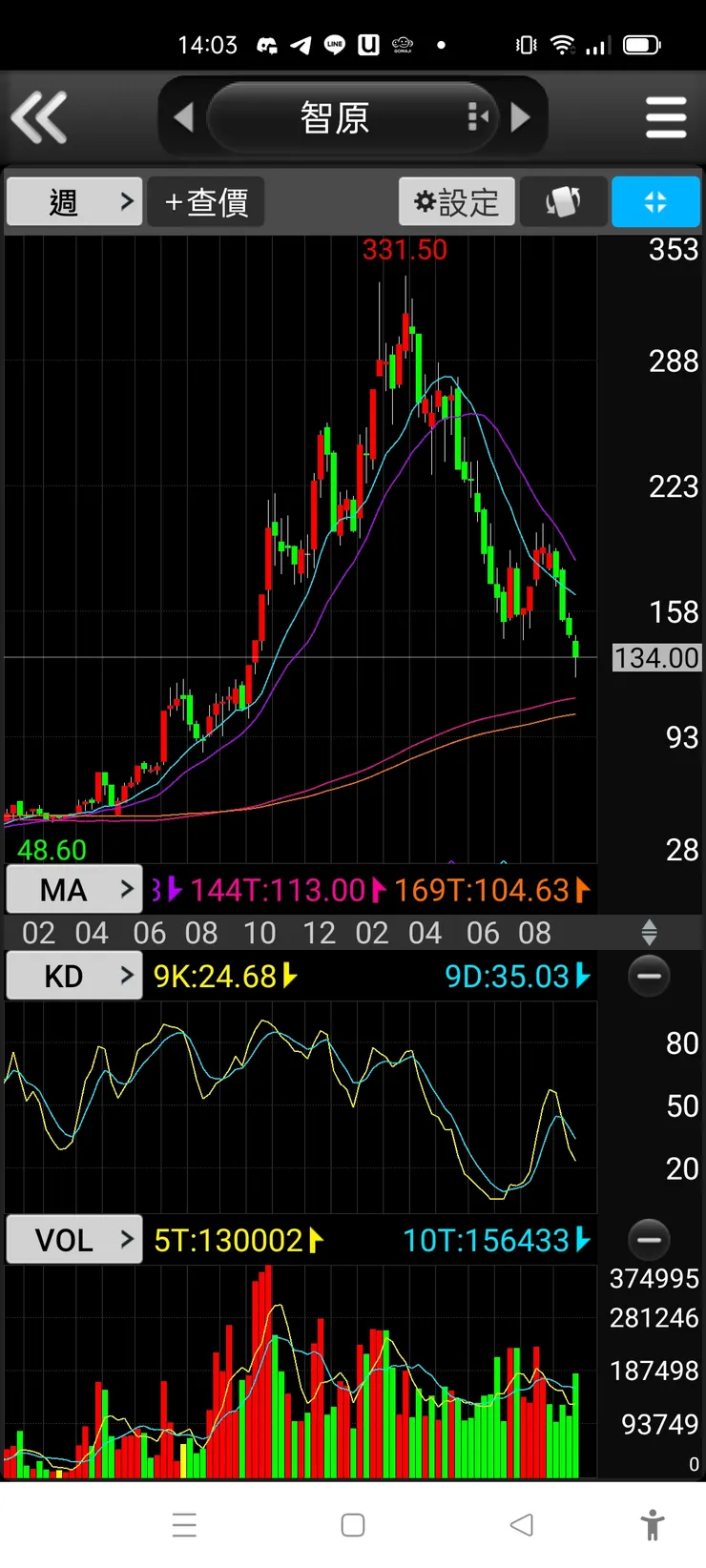Open the hamburger menu
Screen dimensions: 706x1568
click(x=666, y=117)
